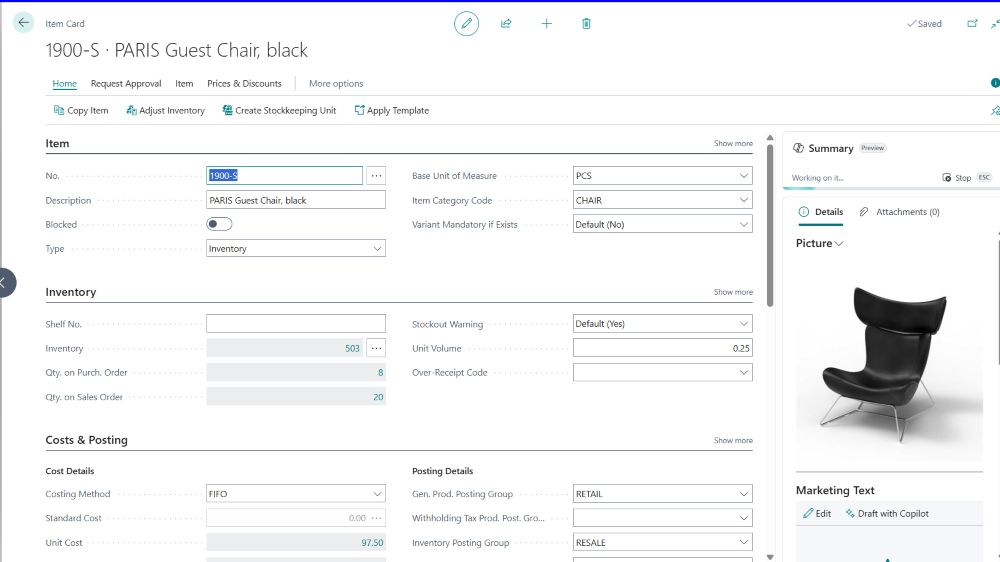Click Copy Item in the action bar
The width and height of the screenshot is (1000, 562).
coord(81,111)
